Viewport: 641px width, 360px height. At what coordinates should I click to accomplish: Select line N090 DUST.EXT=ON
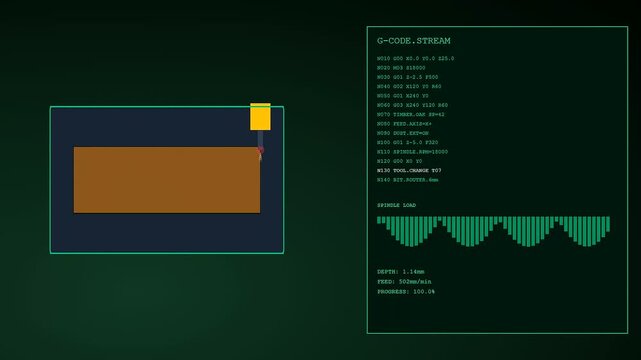403,133
